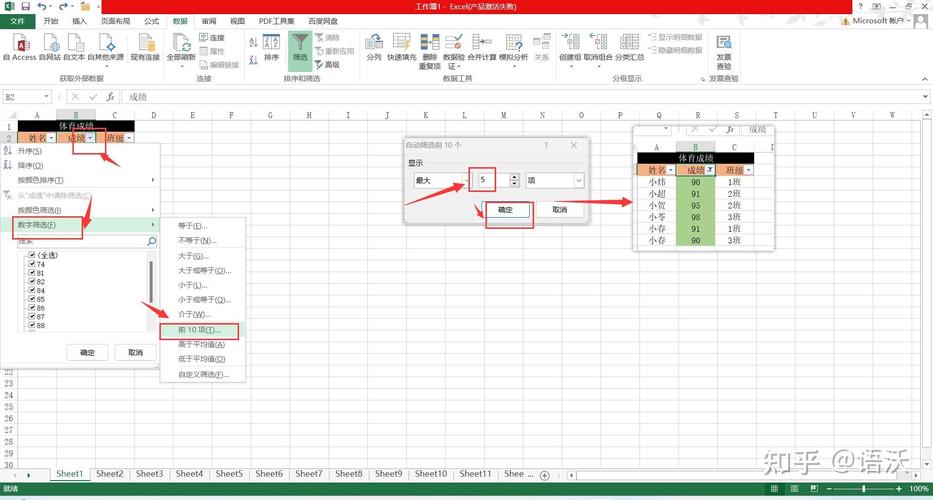Open the Sheet2 tab
Viewport: 933px width, 500px height.
(x=109, y=474)
